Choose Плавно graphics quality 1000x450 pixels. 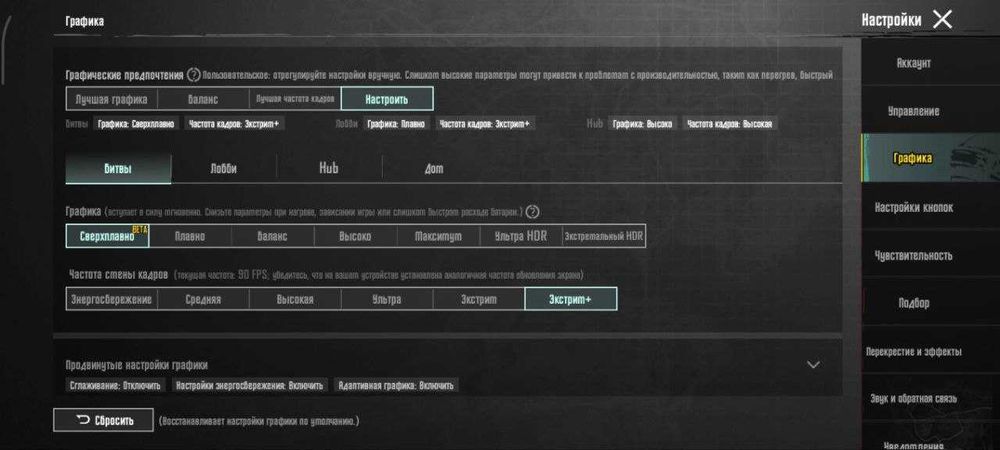tap(190, 236)
